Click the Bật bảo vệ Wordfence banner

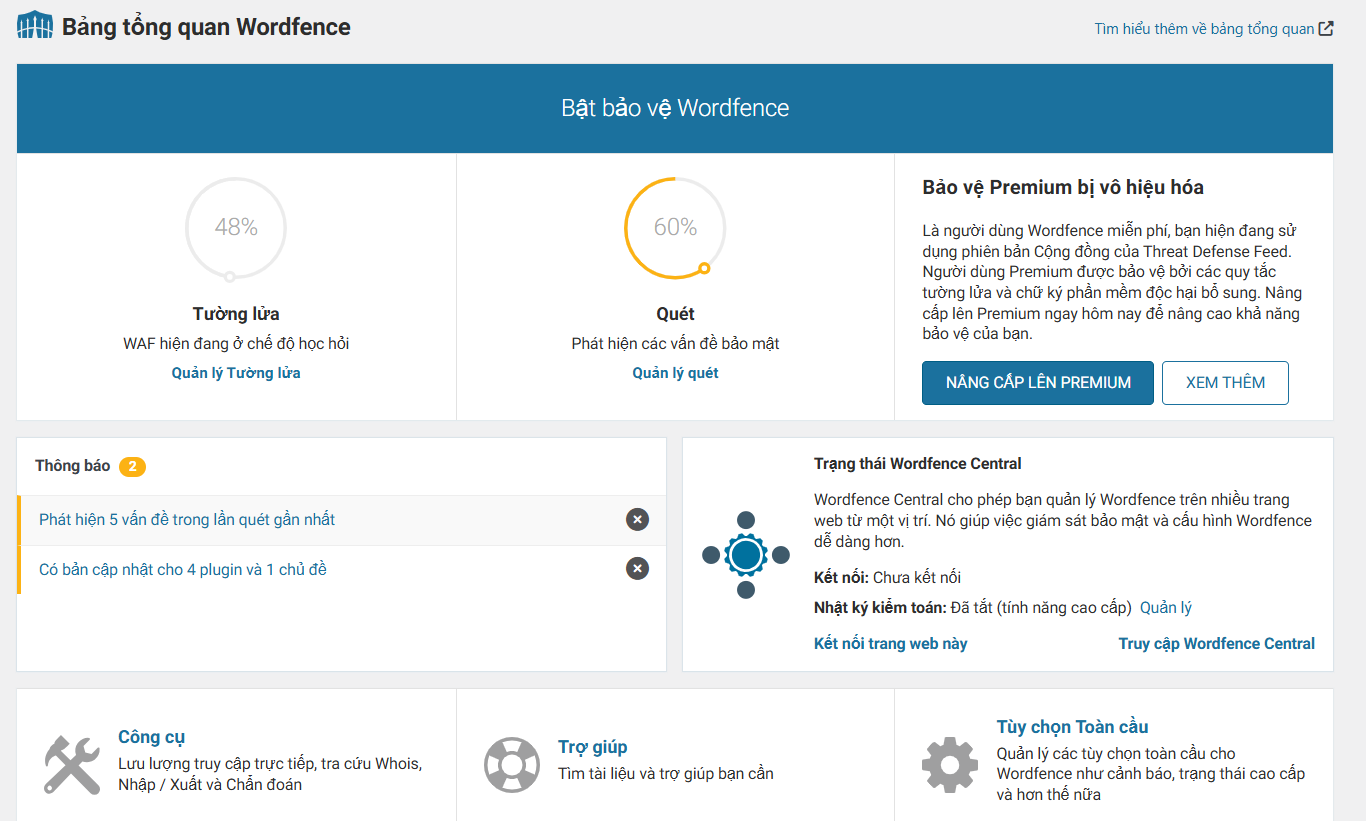click(675, 108)
